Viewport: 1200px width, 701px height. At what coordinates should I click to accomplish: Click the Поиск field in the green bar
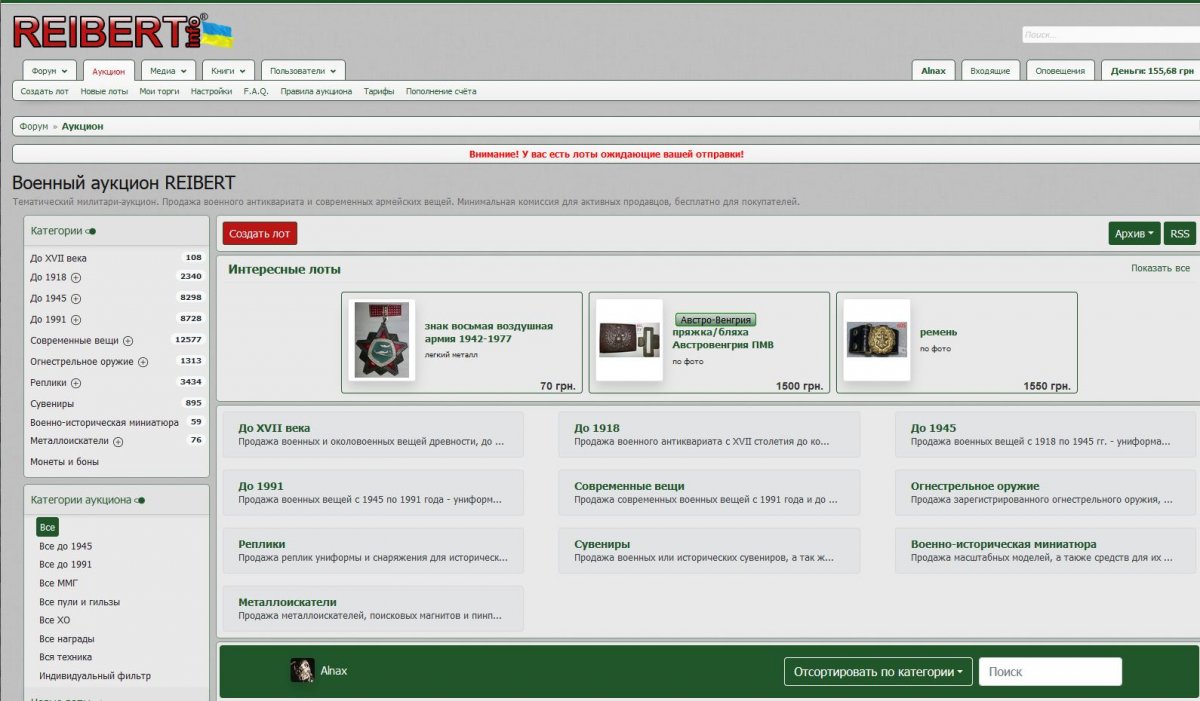click(x=1049, y=672)
